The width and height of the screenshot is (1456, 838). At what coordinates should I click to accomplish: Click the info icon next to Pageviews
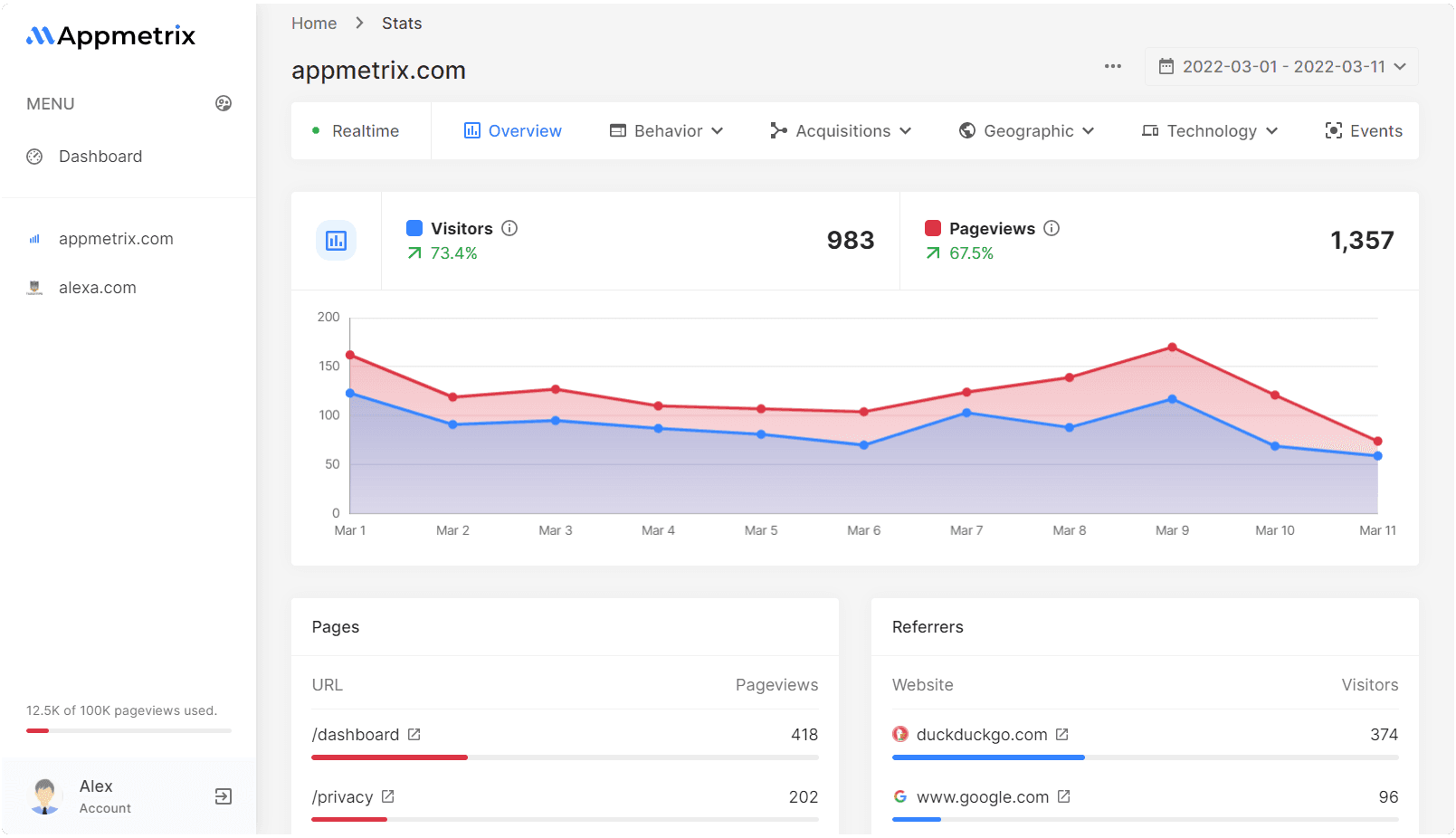tap(1052, 228)
